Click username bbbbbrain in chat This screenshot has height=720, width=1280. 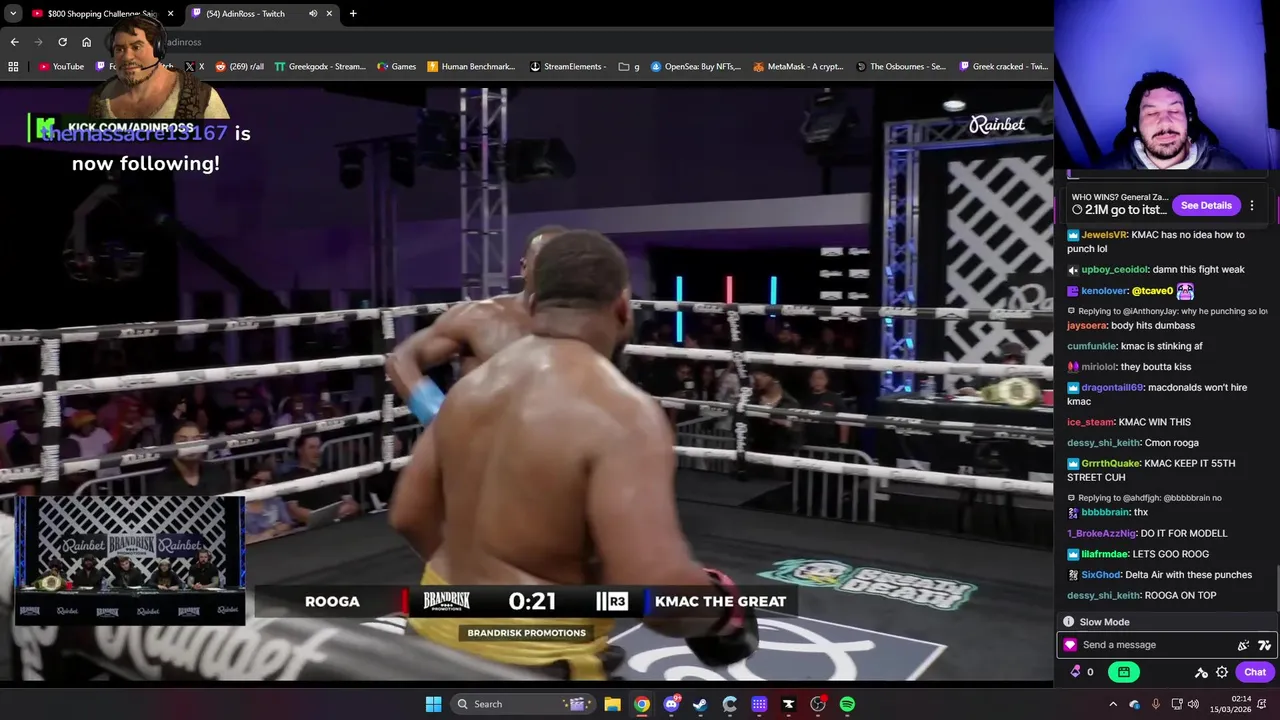1105,512
